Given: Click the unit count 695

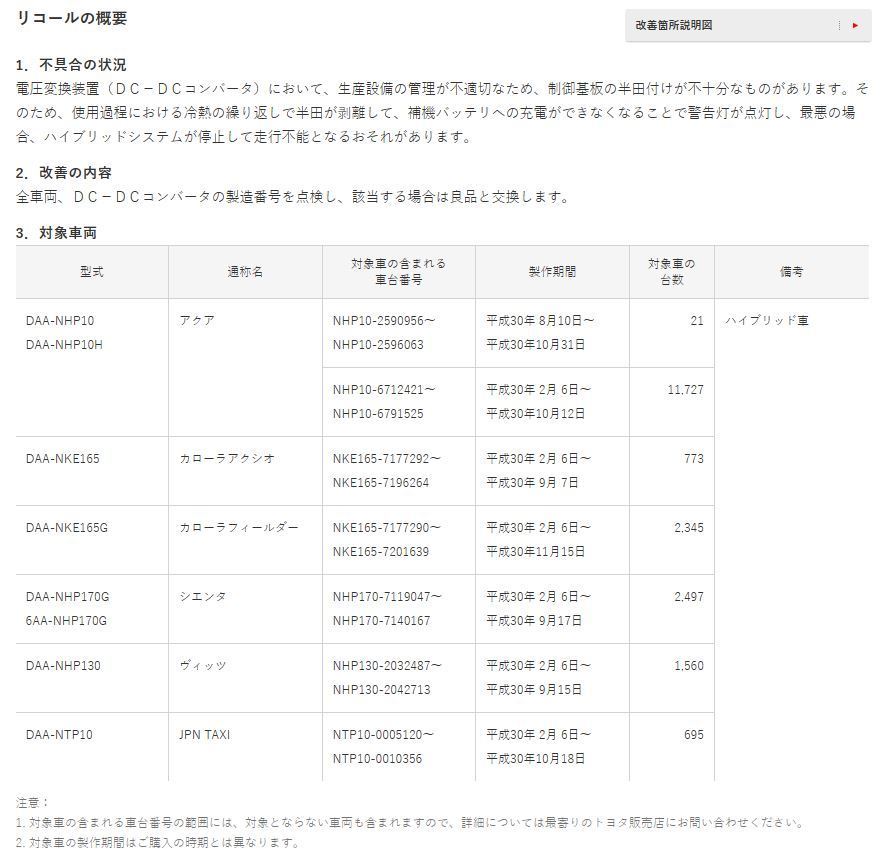Looking at the screenshot, I should [694, 734].
